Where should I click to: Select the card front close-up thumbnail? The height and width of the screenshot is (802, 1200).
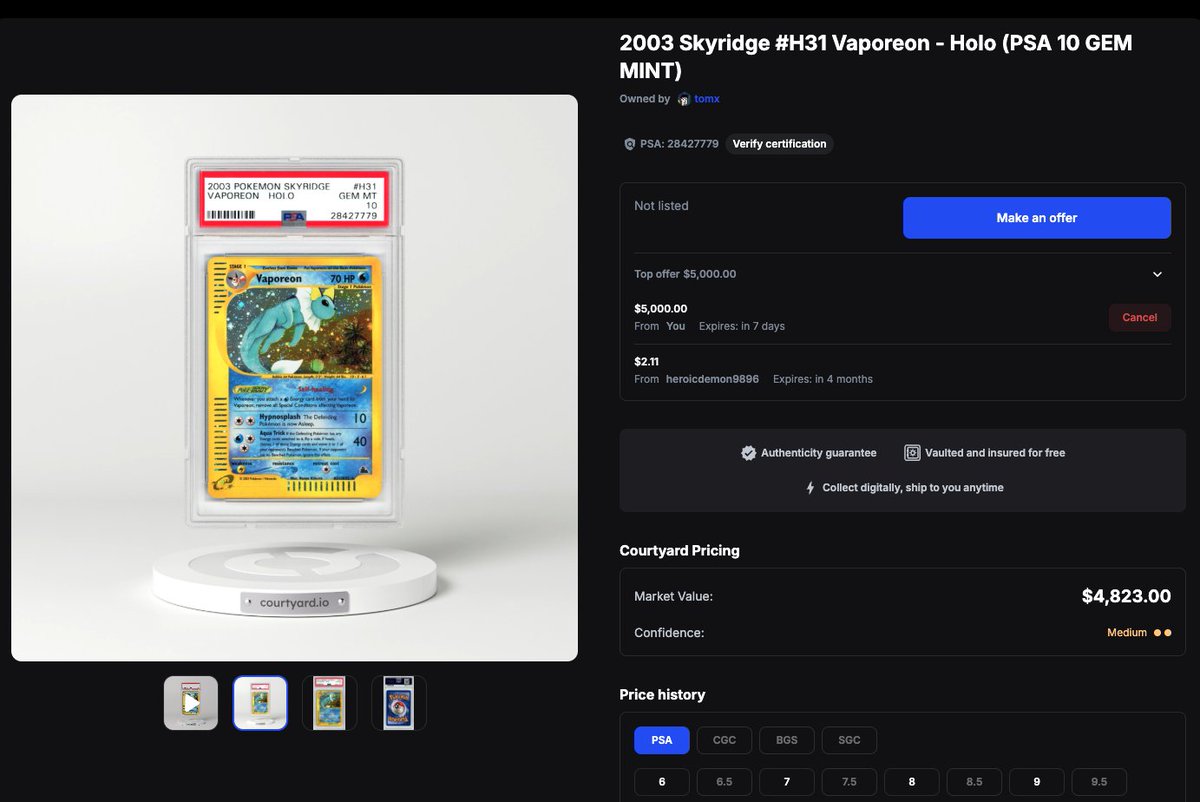[x=329, y=703]
